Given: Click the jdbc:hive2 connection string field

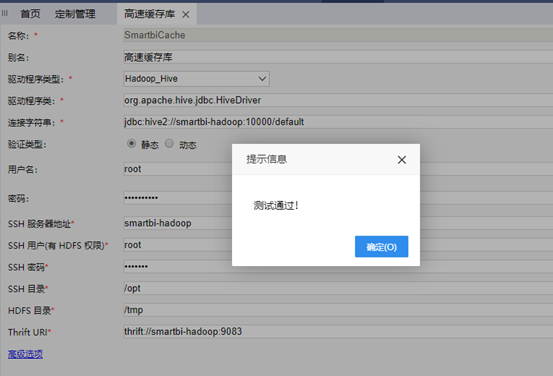Looking at the screenshot, I should pos(338,122).
